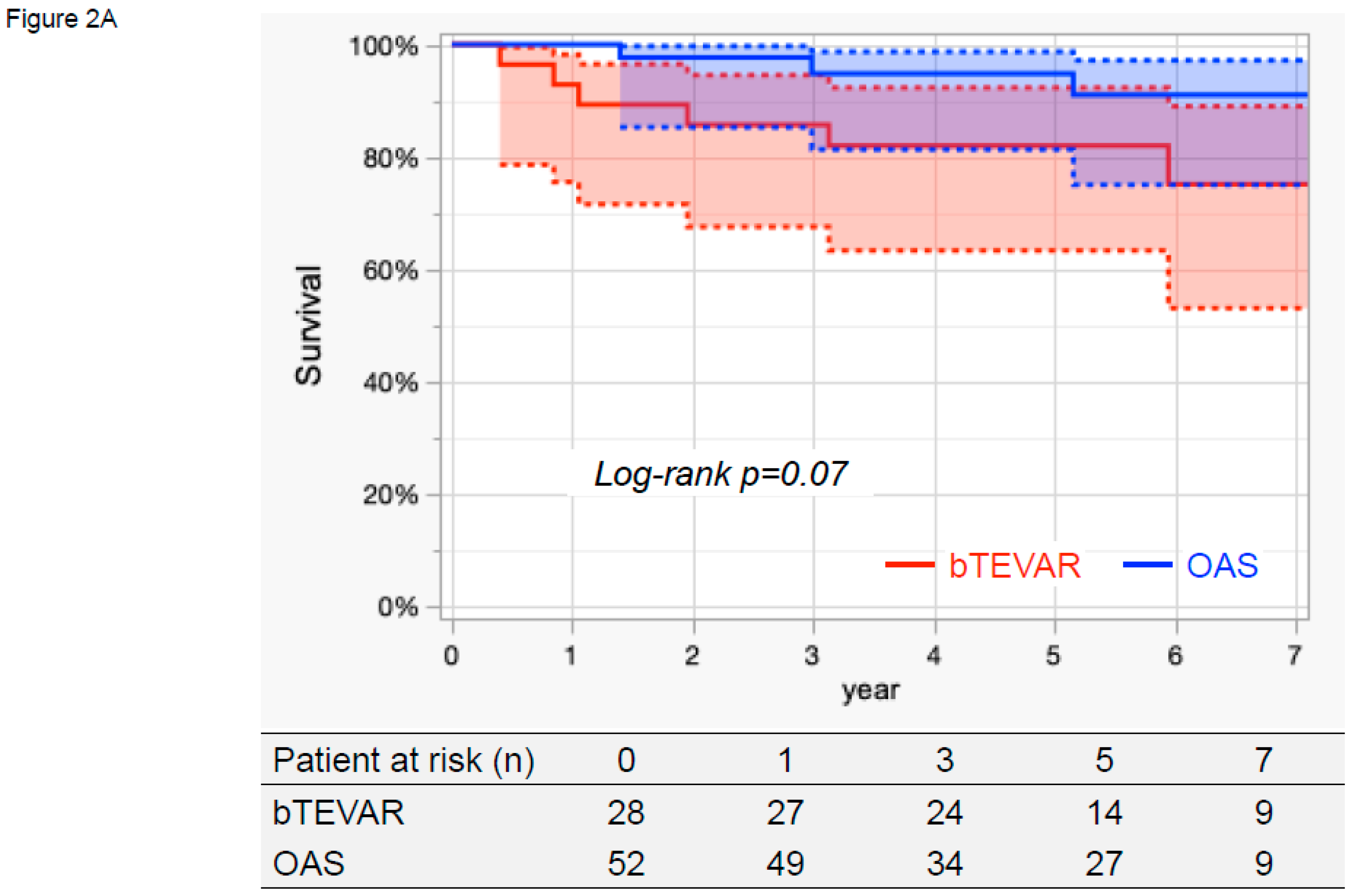Click the 0% y-axis tick label
The width and height of the screenshot is (1354, 896).
click(x=397, y=607)
